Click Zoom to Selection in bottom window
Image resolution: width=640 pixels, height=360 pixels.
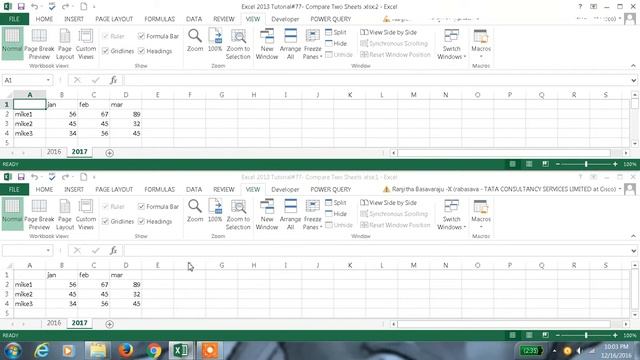pos(238,214)
